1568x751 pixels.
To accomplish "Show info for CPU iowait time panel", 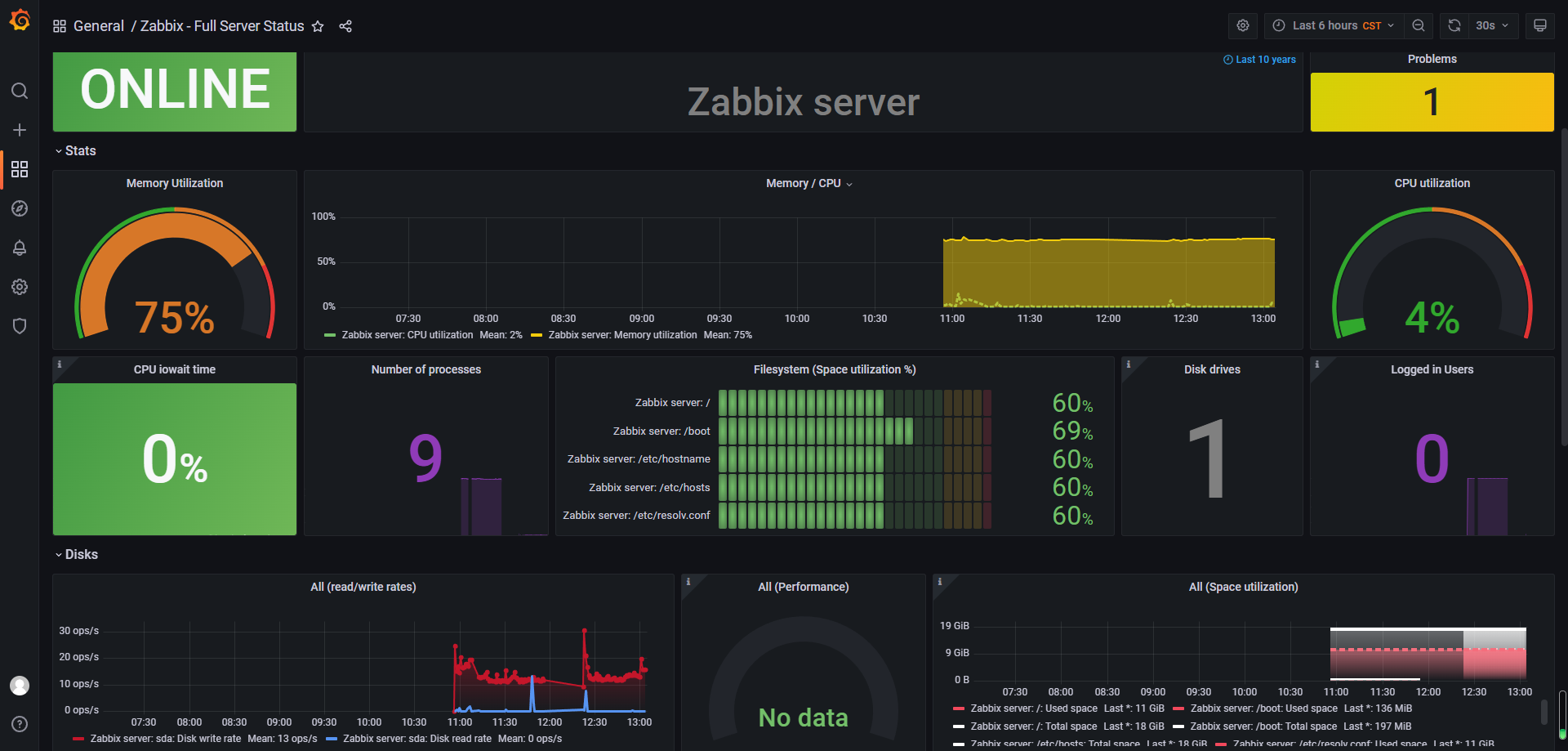I will [x=59, y=364].
